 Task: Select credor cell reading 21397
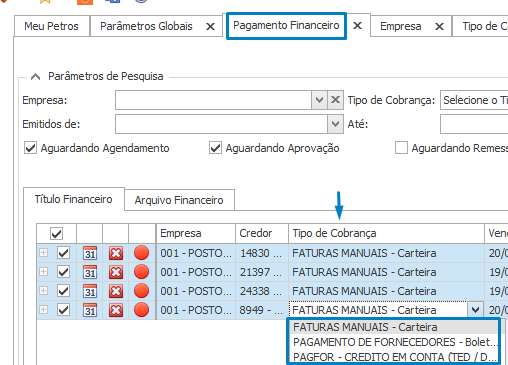point(262,272)
